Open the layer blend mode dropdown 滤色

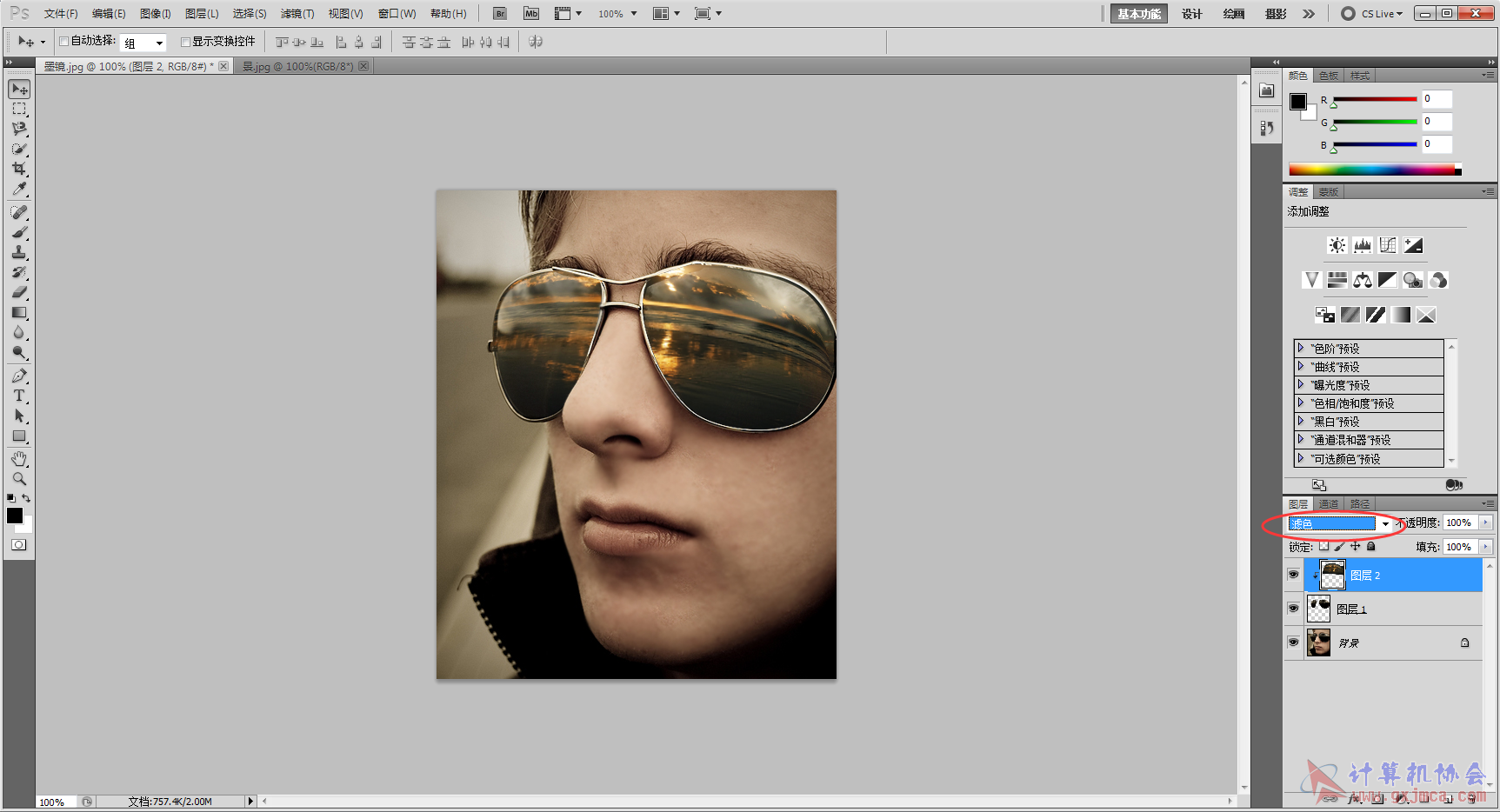1340,523
